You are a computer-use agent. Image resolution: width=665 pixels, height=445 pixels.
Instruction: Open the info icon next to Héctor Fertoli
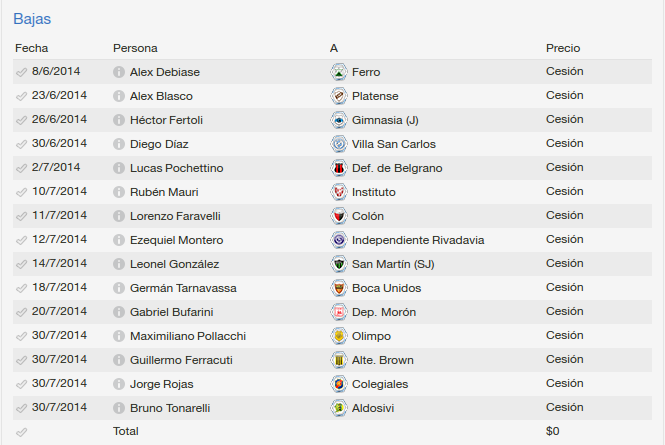[119, 120]
